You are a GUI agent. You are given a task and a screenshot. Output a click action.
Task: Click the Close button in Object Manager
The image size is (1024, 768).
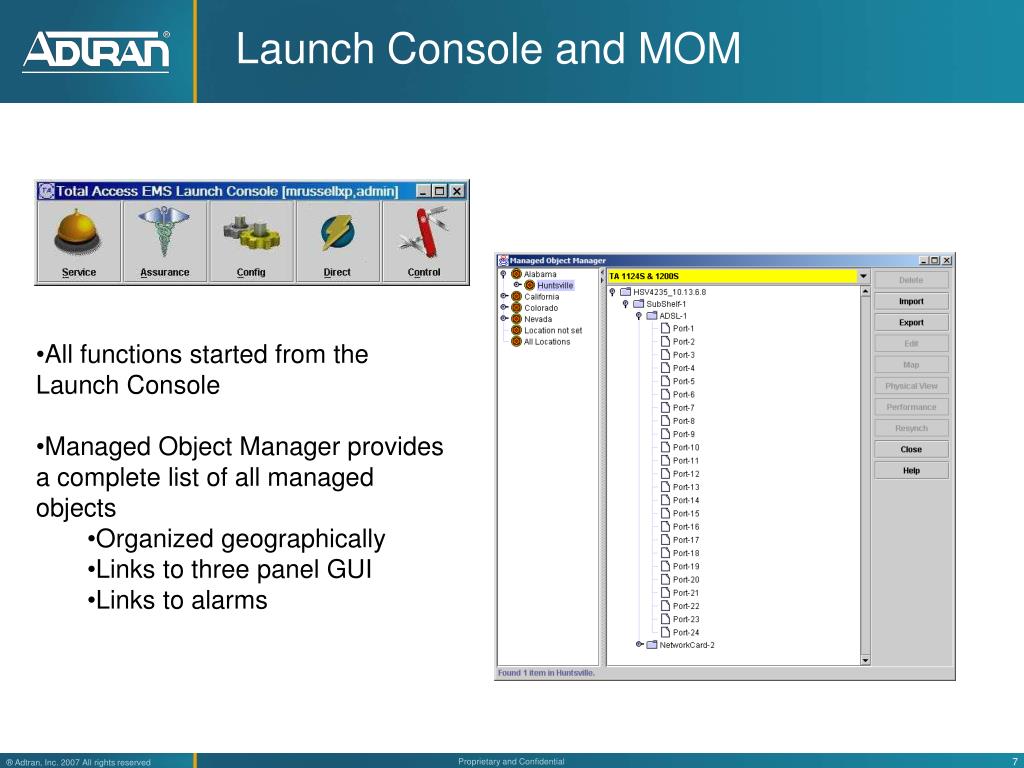[911, 449]
